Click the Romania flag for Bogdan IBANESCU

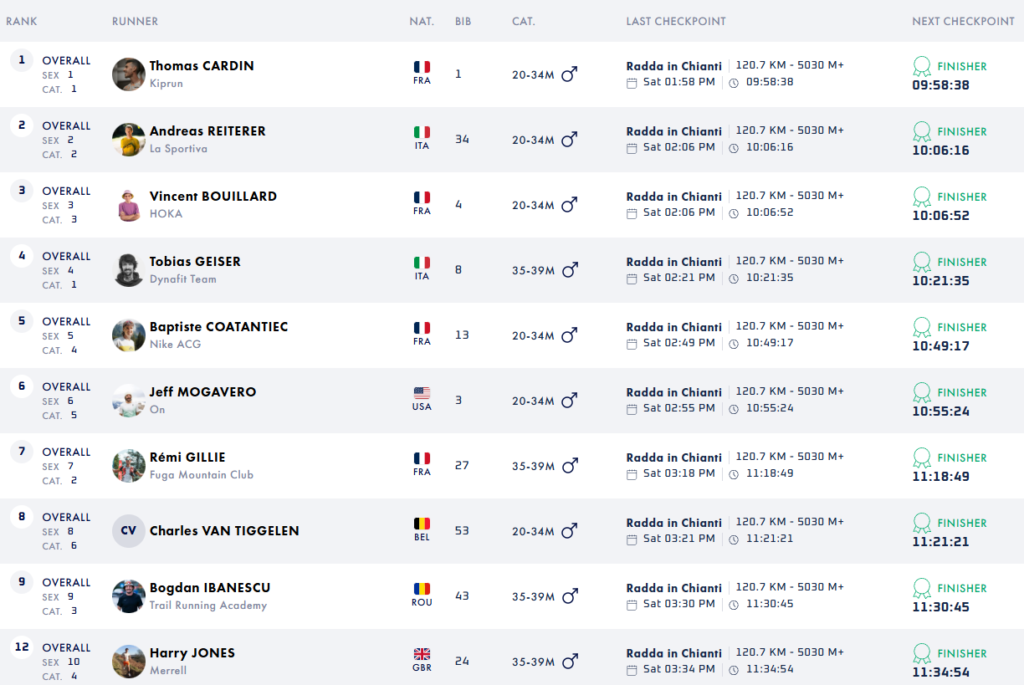point(422,589)
